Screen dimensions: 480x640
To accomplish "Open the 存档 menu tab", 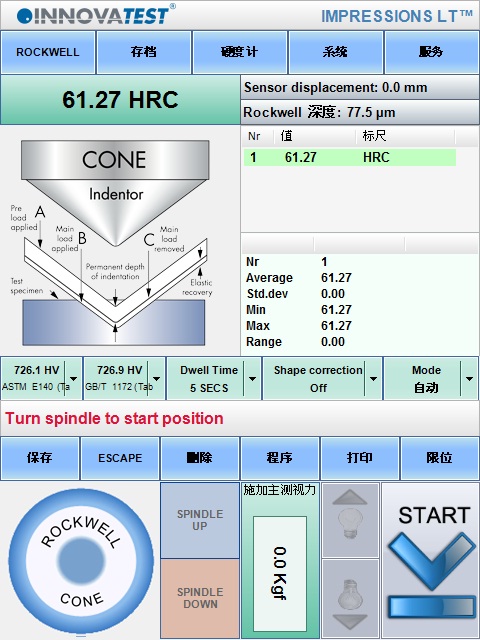I will pos(144,52).
